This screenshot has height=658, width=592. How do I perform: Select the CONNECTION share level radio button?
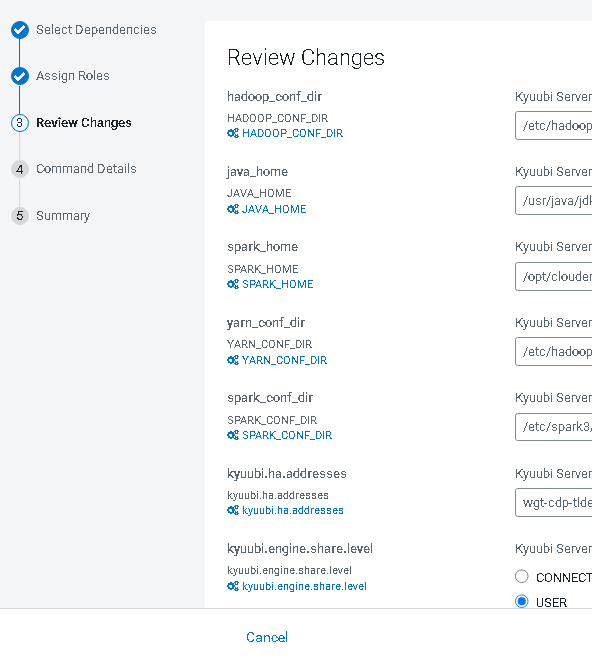pos(522,577)
